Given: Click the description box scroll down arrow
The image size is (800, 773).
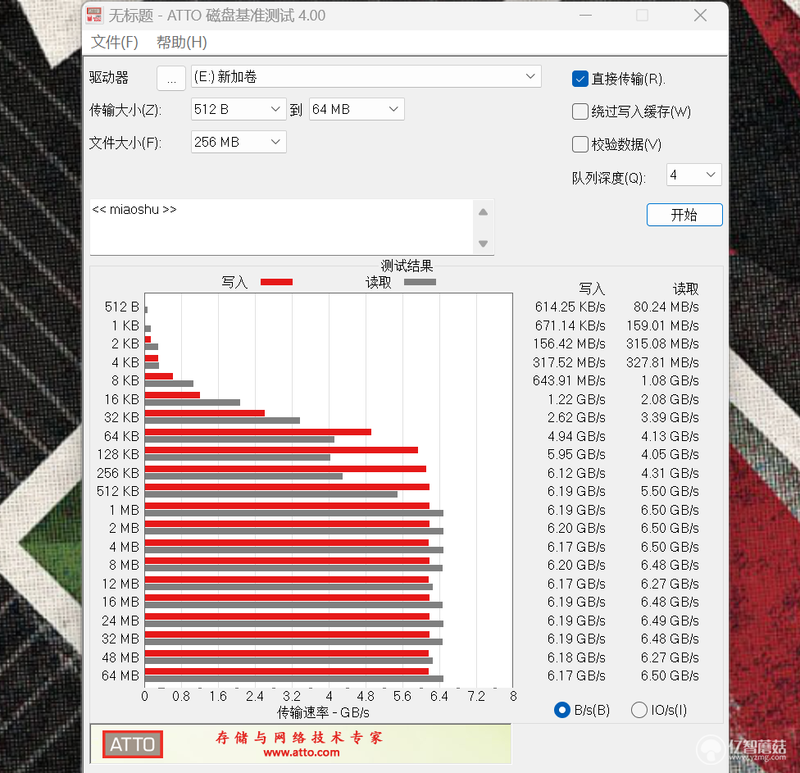Looking at the screenshot, I should pyautogui.click(x=483, y=243).
